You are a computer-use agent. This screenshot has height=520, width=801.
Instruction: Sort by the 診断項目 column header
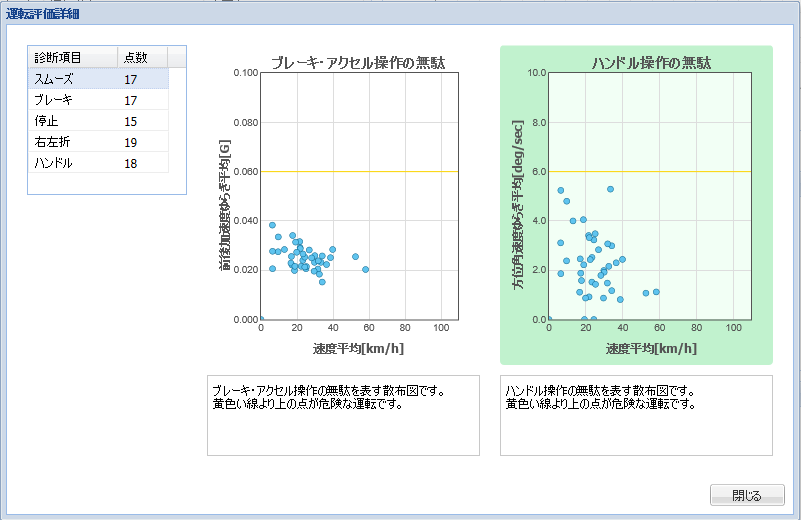click(x=73, y=57)
